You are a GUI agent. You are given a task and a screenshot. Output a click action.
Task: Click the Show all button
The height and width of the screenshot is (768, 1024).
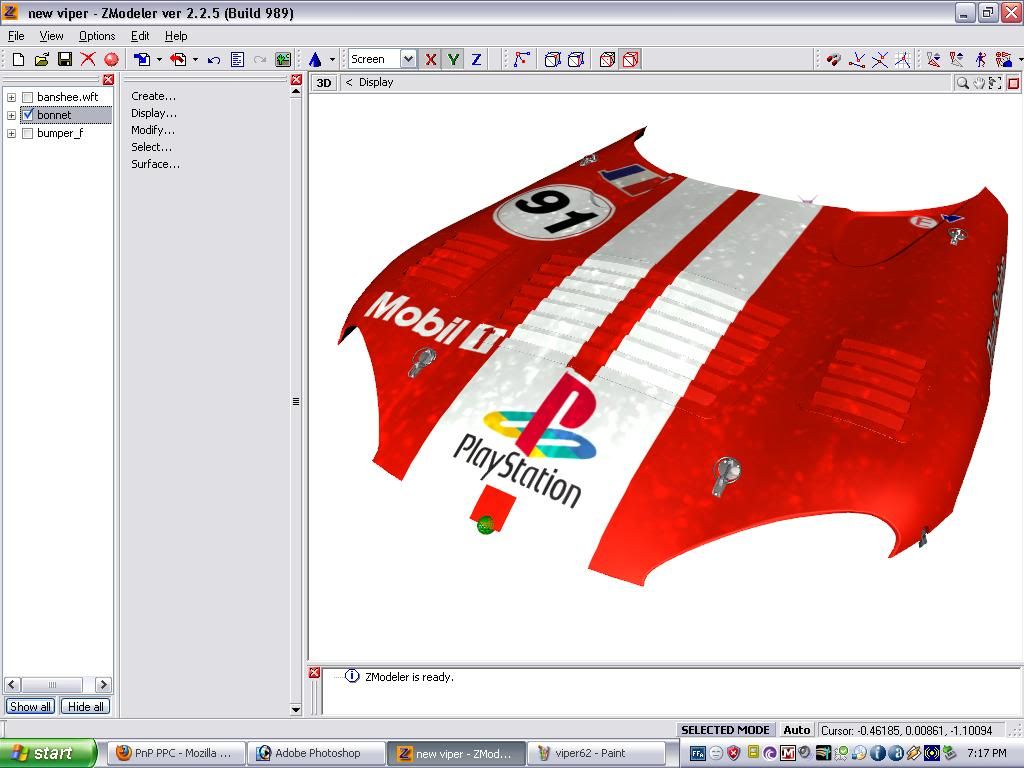coord(30,706)
